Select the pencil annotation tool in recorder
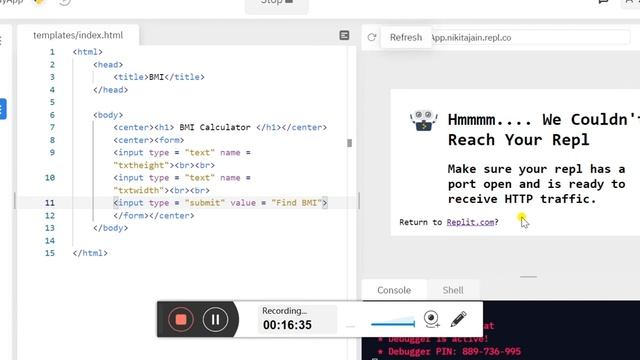This screenshot has width=640, height=360. point(458,319)
